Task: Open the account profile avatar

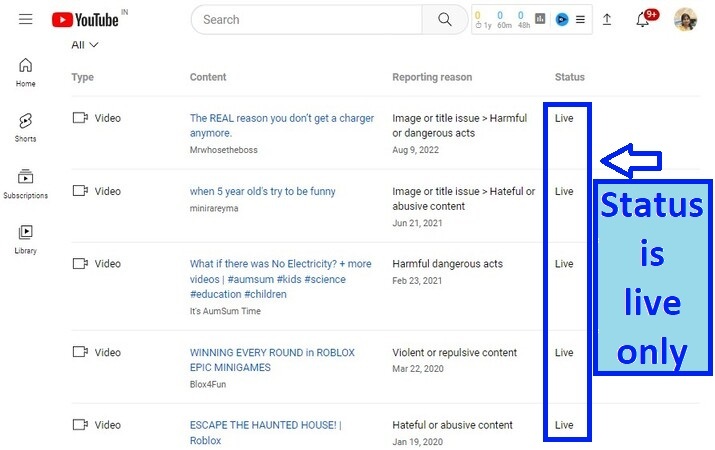Action: (685, 19)
